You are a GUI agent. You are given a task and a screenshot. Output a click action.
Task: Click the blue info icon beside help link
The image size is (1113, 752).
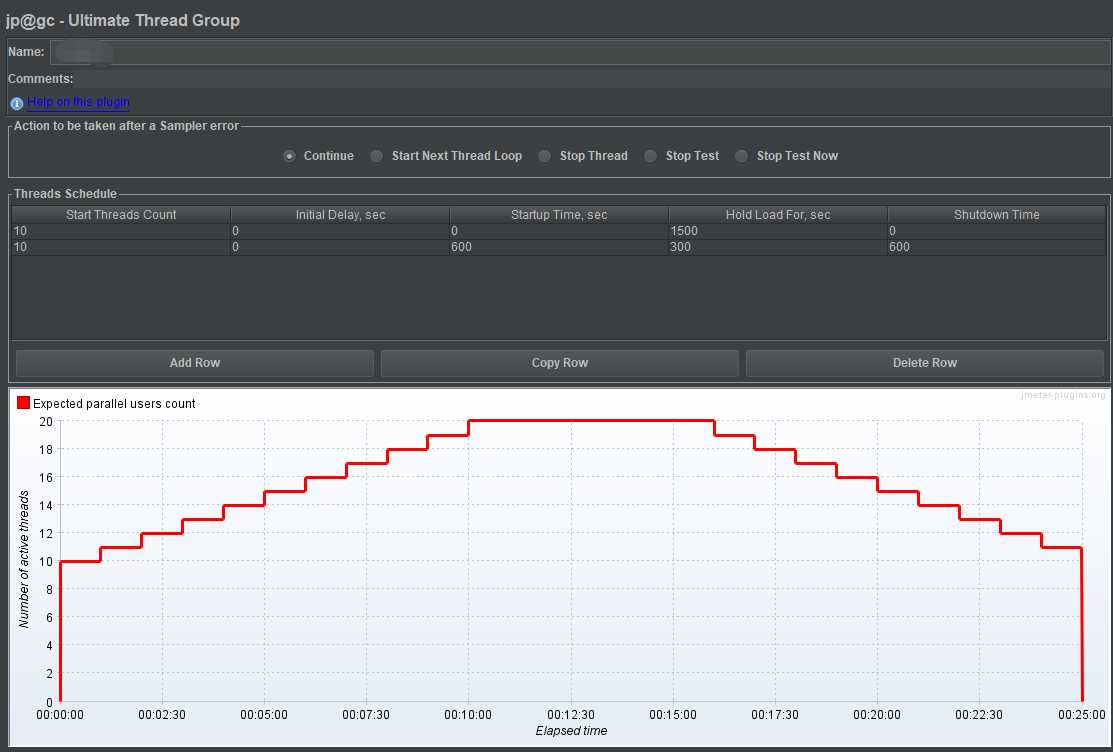17,104
